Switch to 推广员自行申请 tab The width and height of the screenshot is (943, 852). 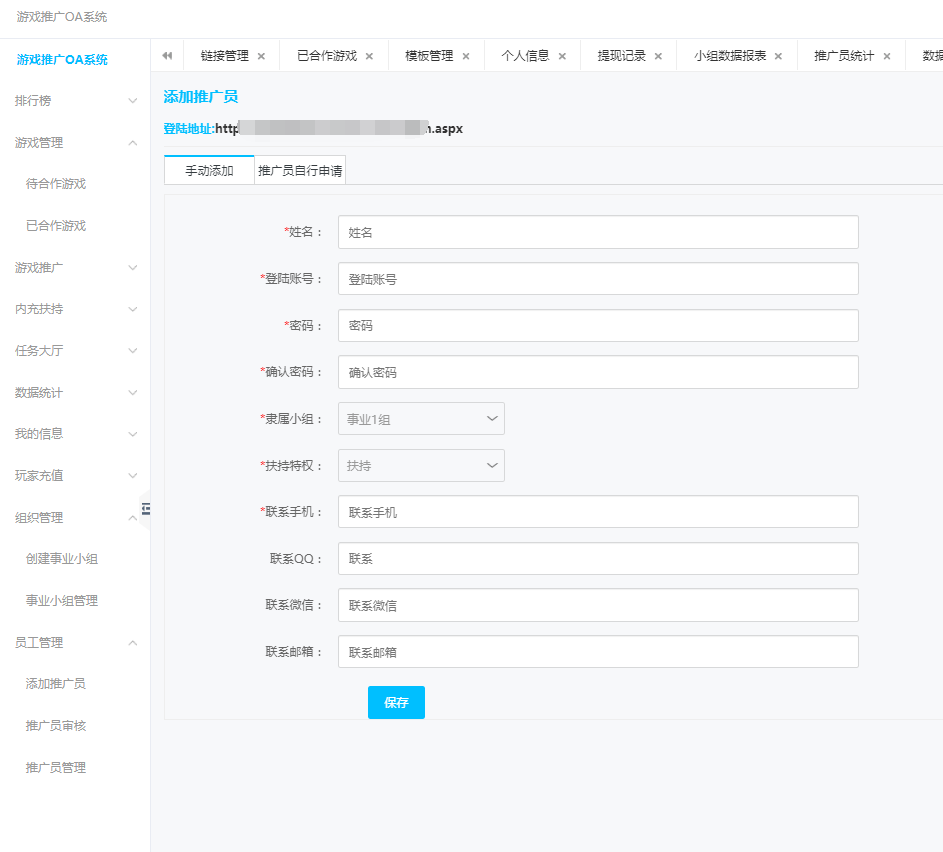tap(300, 171)
